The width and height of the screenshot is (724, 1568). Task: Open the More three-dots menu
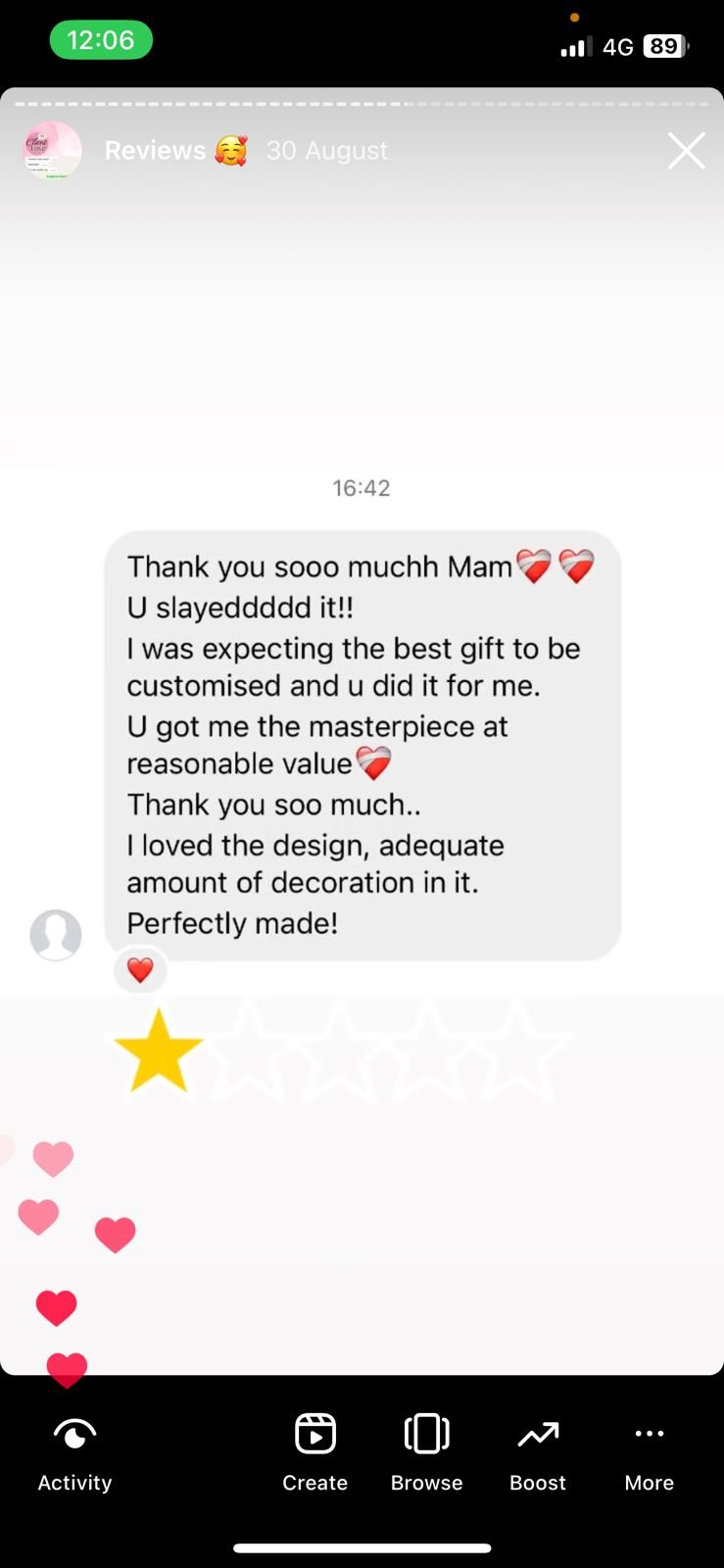650,1434
